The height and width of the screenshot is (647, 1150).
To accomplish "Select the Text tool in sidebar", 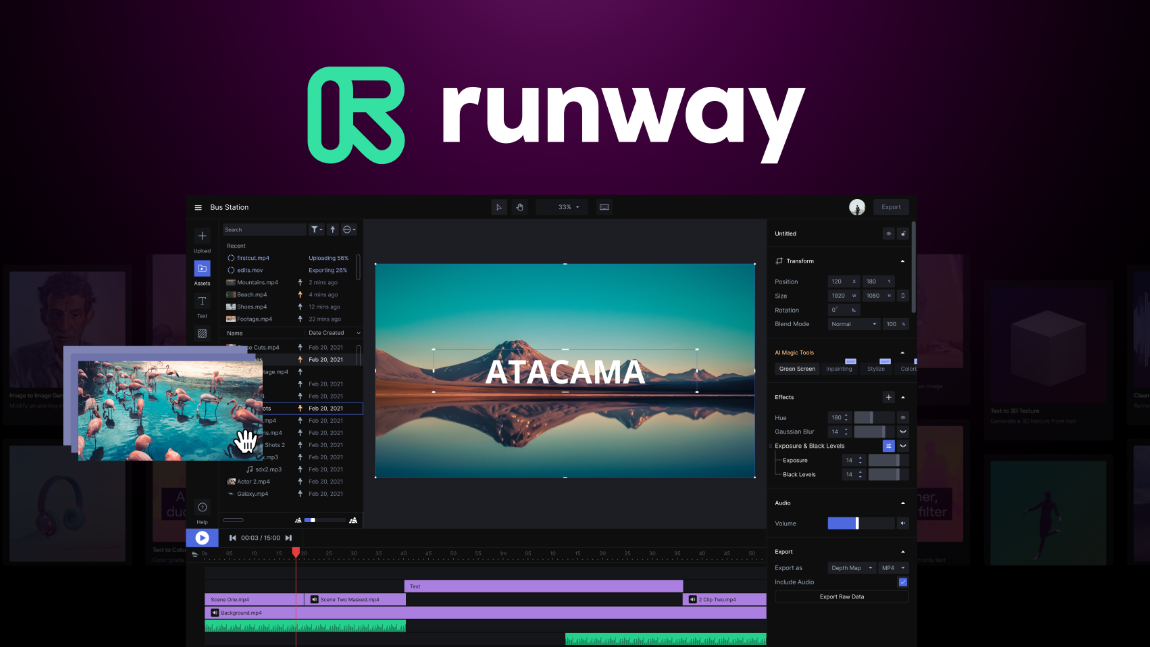I will coord(202,301).
